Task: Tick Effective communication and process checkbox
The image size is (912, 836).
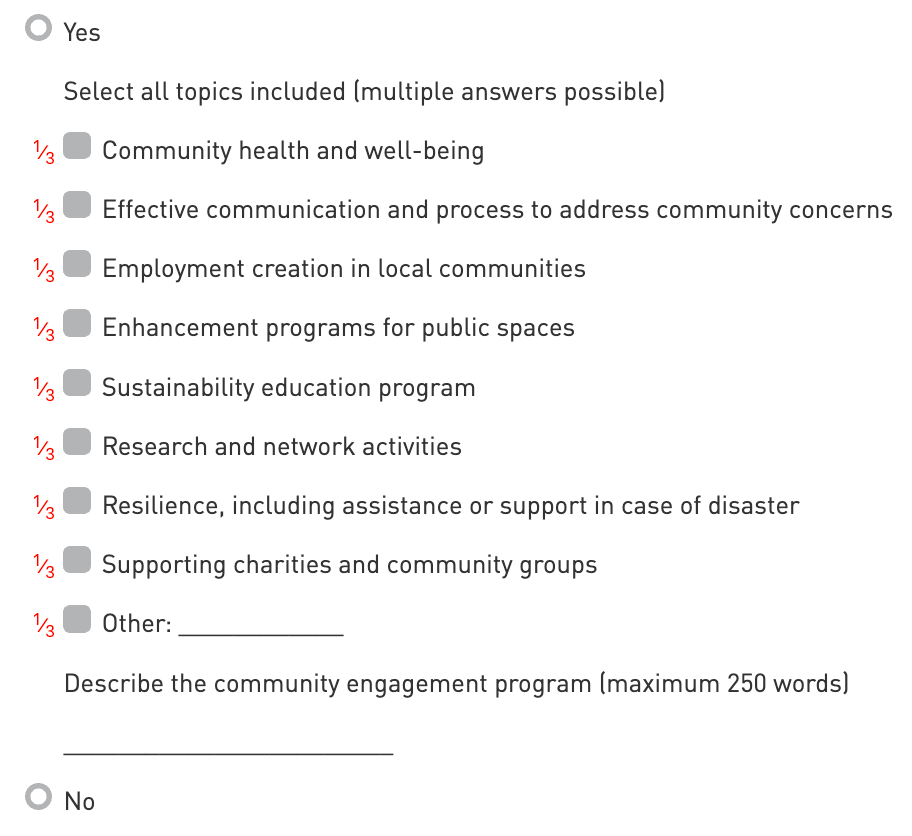Action: click(x=78, y=206)
